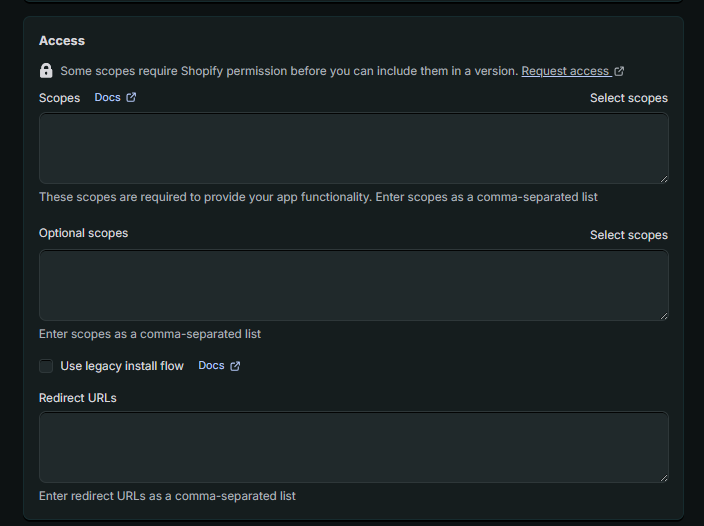This screenshot has width=704, height=526.
Task: Click resize handle of the Scopes text area
Action: (x=663, y=178)
